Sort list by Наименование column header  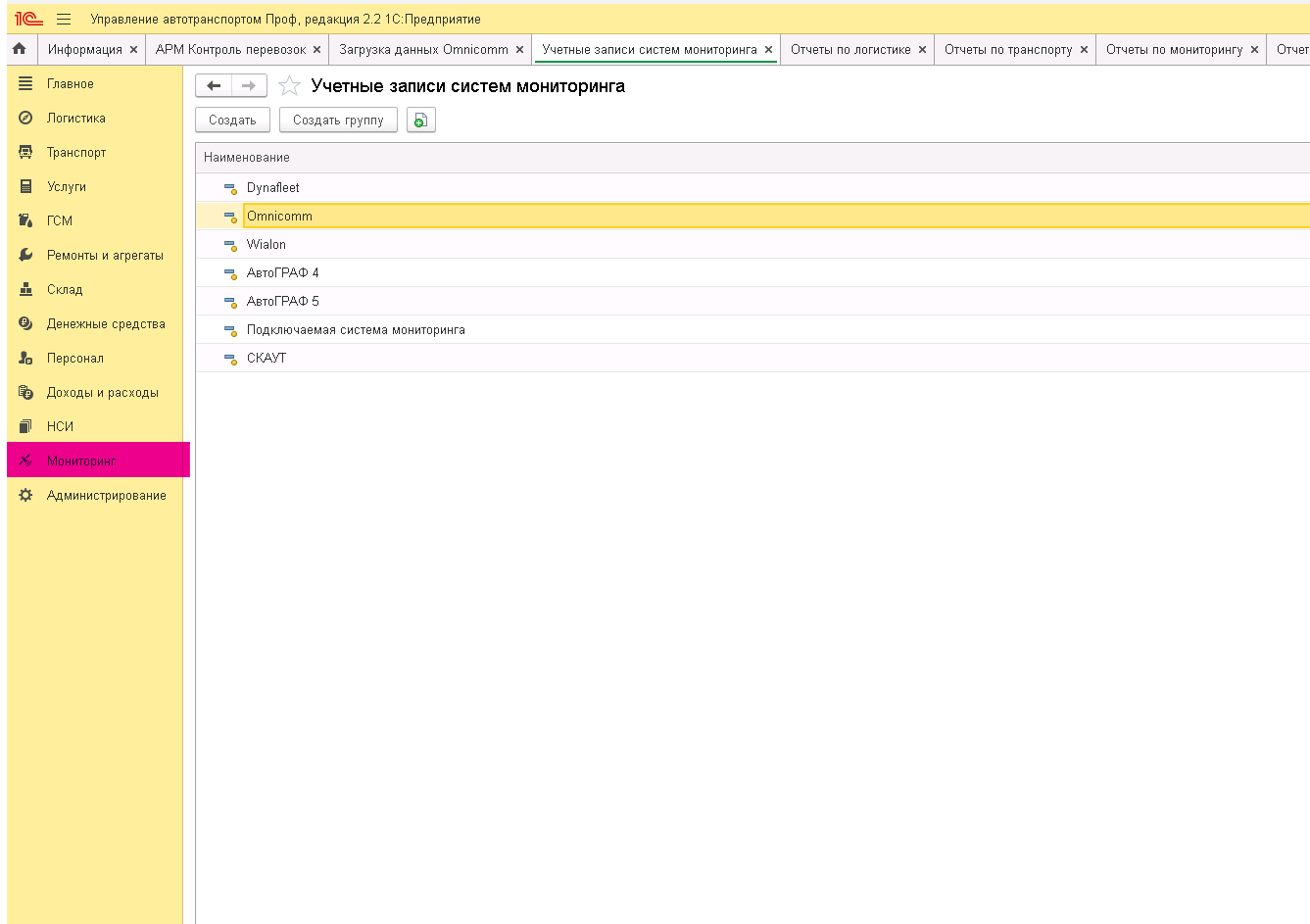pos(247,158)
